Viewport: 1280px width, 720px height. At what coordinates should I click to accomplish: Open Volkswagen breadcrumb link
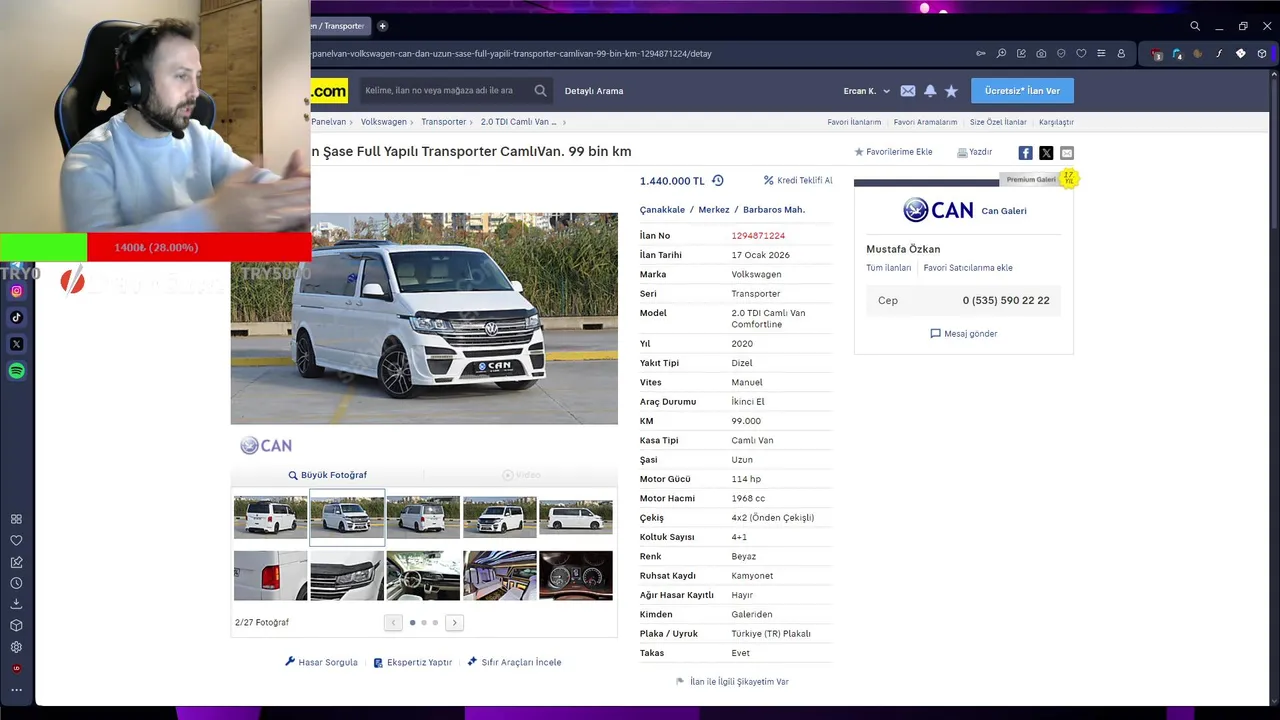[x=384, y=122]
